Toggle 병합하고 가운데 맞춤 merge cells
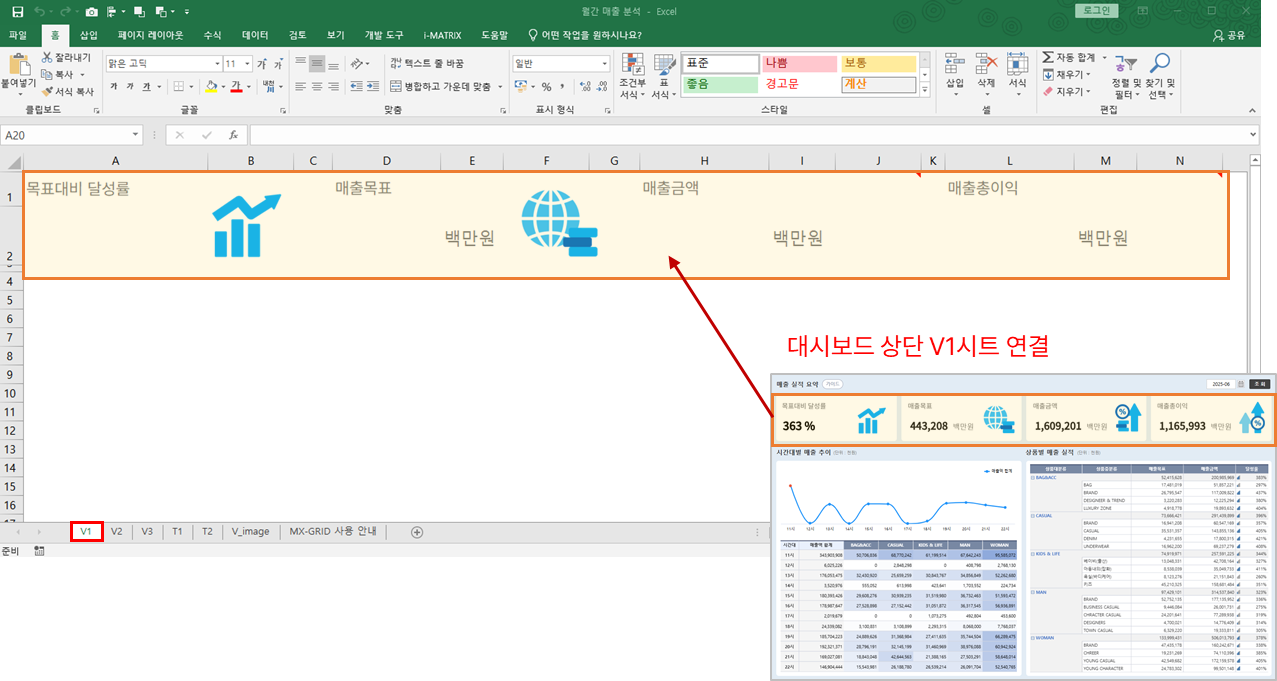The height and width of the screenshot is (681, 1277). pos(446,87)
